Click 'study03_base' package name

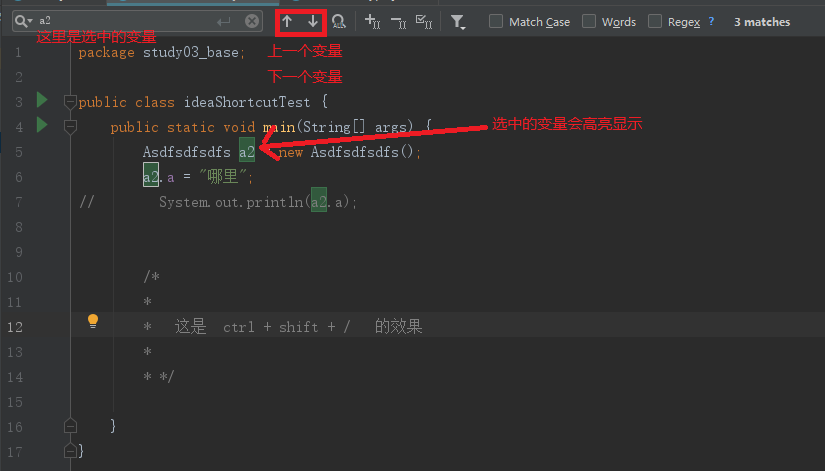(x=190, y=53)
